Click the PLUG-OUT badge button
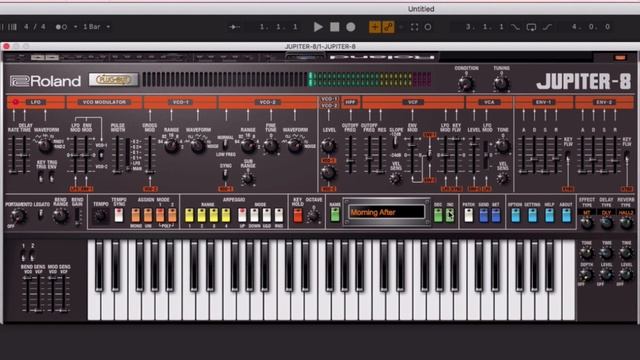Screen dimensions: 640x360 click(113, 80)
